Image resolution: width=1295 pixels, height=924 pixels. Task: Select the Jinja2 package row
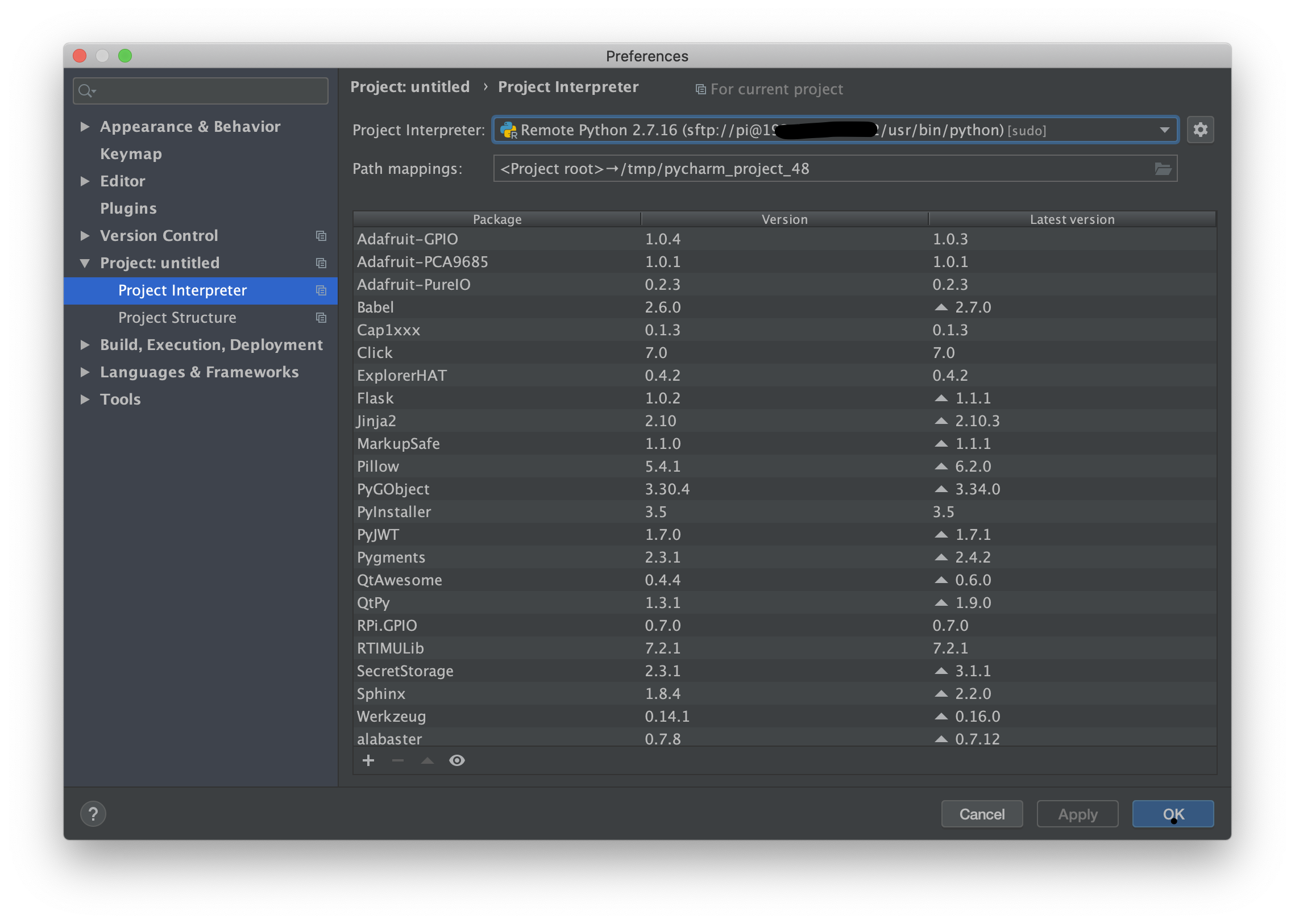(785, 421)
